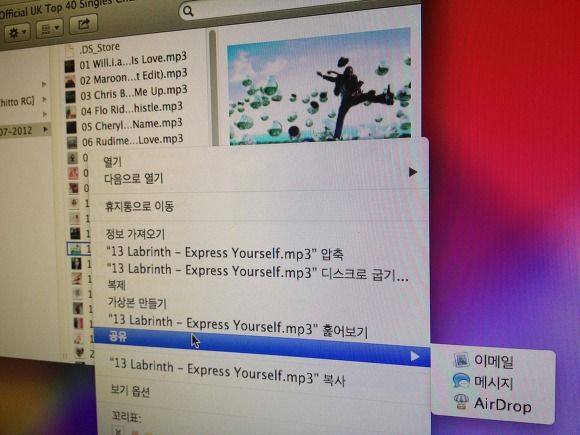The width and height of the screenshot is (580, 435).
Task: Click album art icon of 04 Flo Rid file
Action: [x=71, y=112]
